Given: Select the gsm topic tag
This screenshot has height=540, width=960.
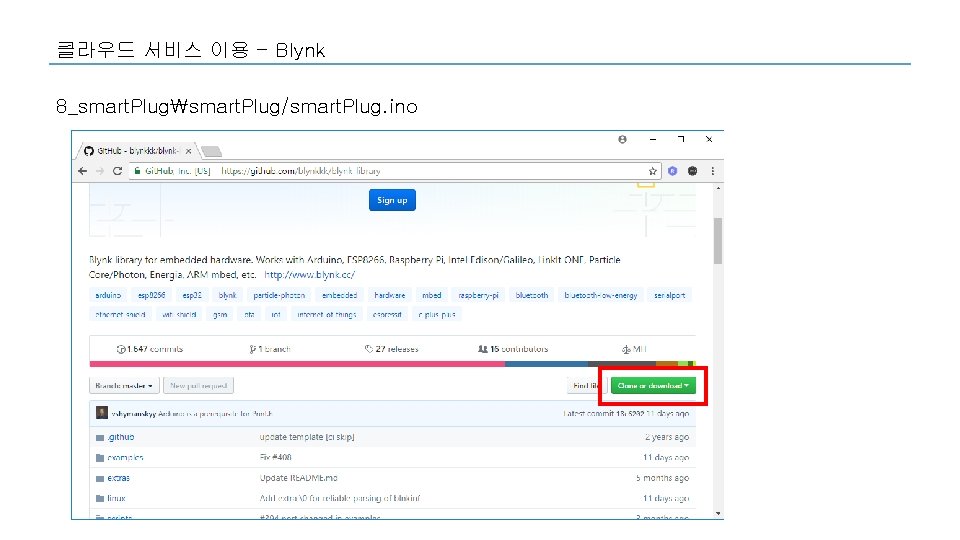Looking at the screenshot, I should tap(220, 315).
